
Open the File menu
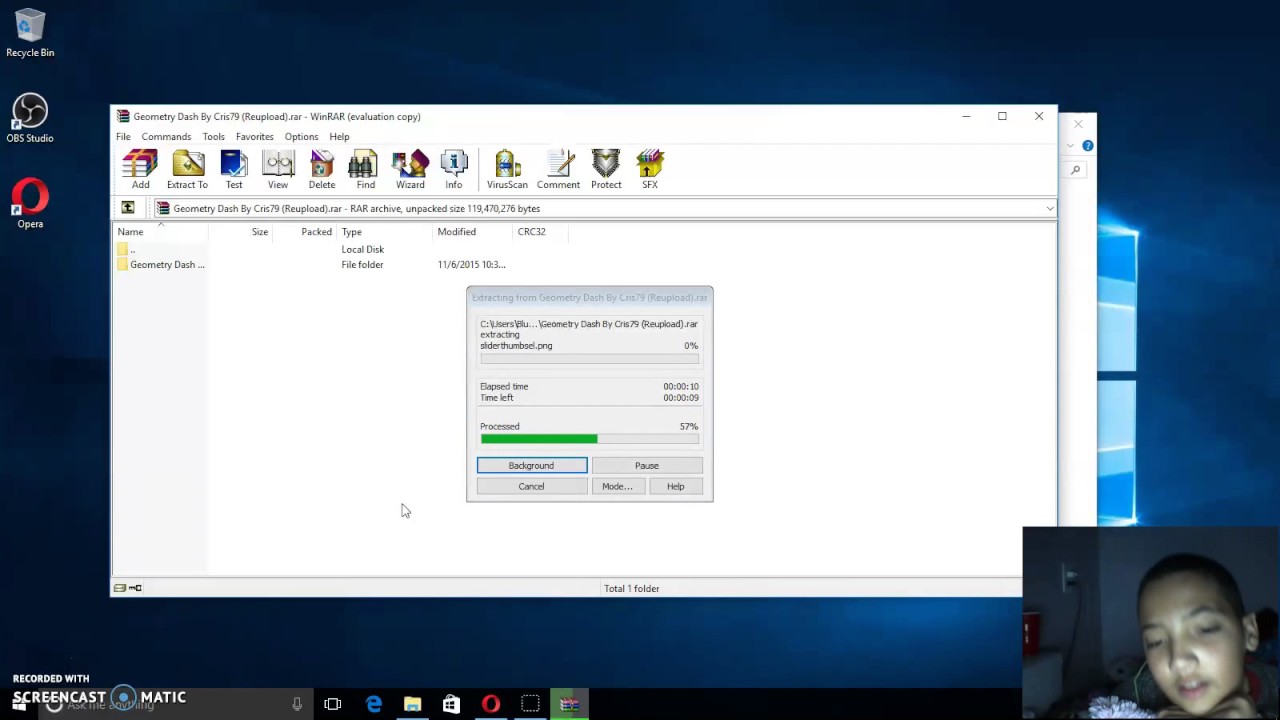tap(123, 137)
